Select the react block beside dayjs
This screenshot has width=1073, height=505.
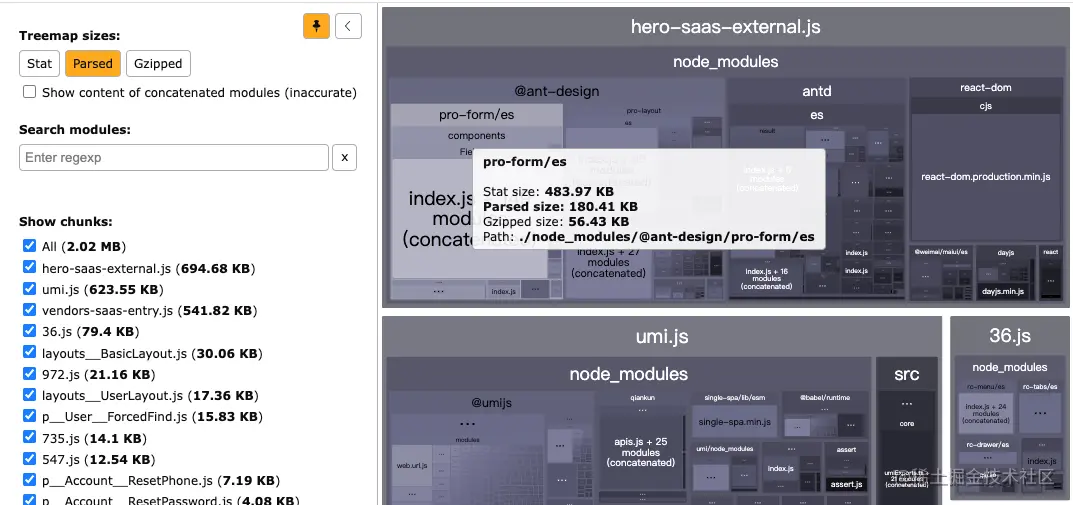pos(1050,252)
